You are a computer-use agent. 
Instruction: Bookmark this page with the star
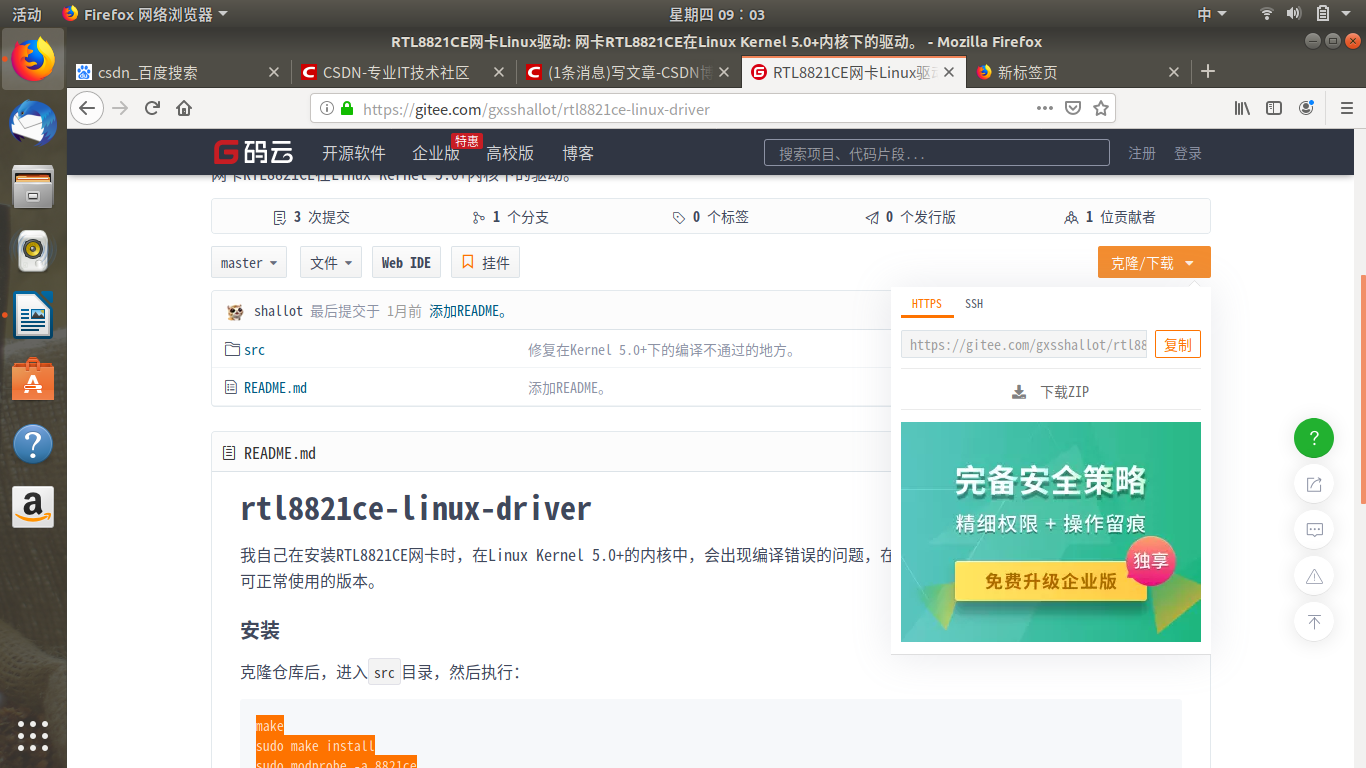(1100, 108)
